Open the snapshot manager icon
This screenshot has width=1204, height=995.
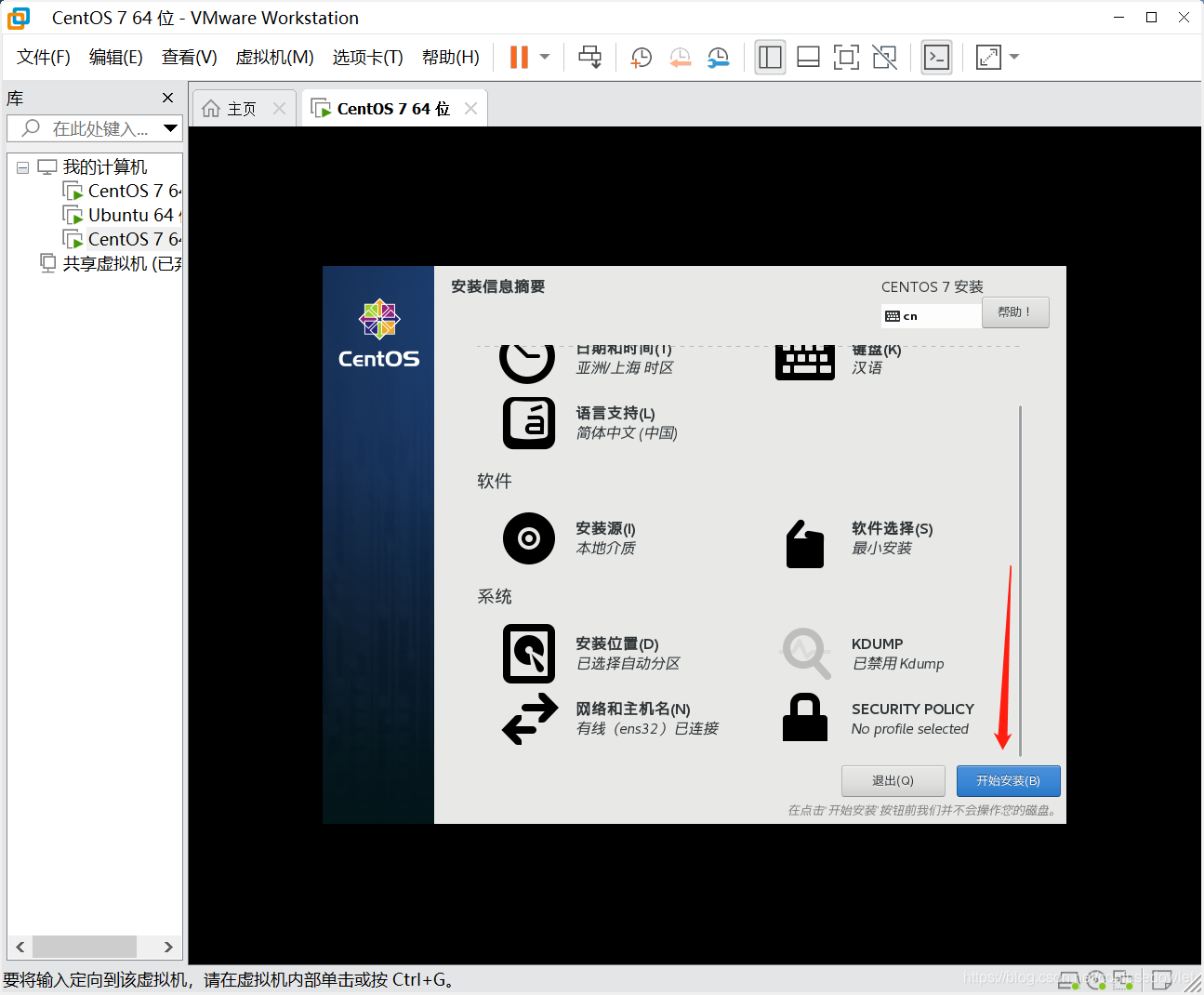click(x=719, y=57)
